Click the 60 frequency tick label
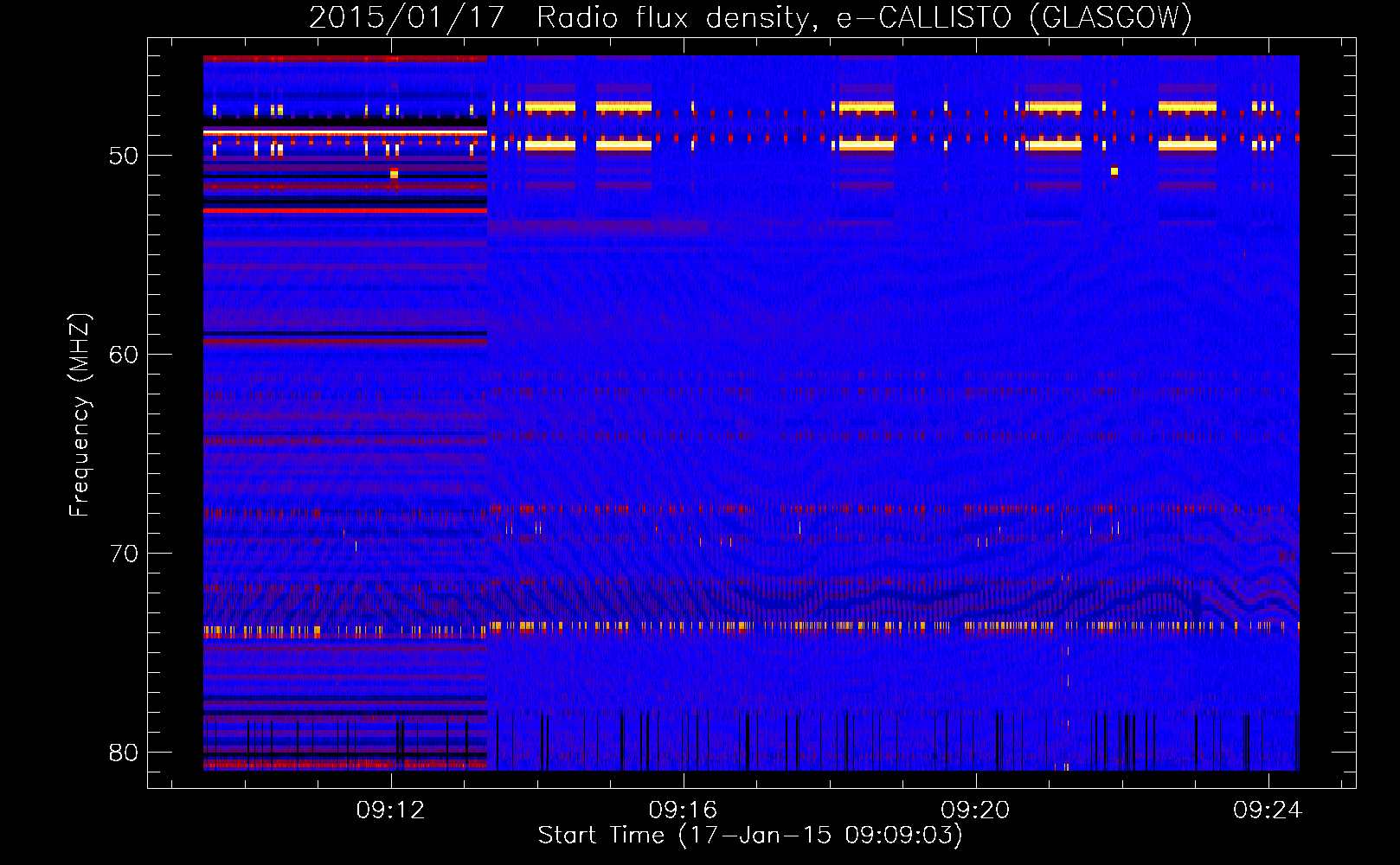 coord(124,355)
